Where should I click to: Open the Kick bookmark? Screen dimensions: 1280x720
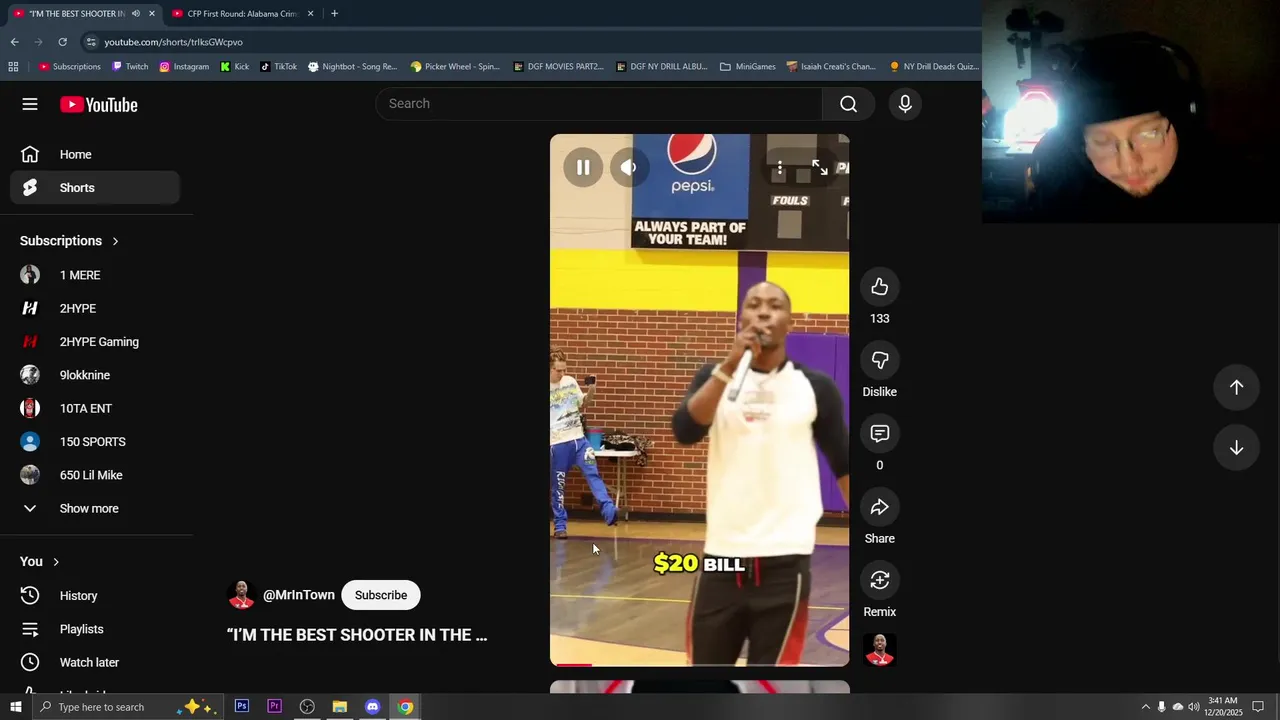(235, 67)
